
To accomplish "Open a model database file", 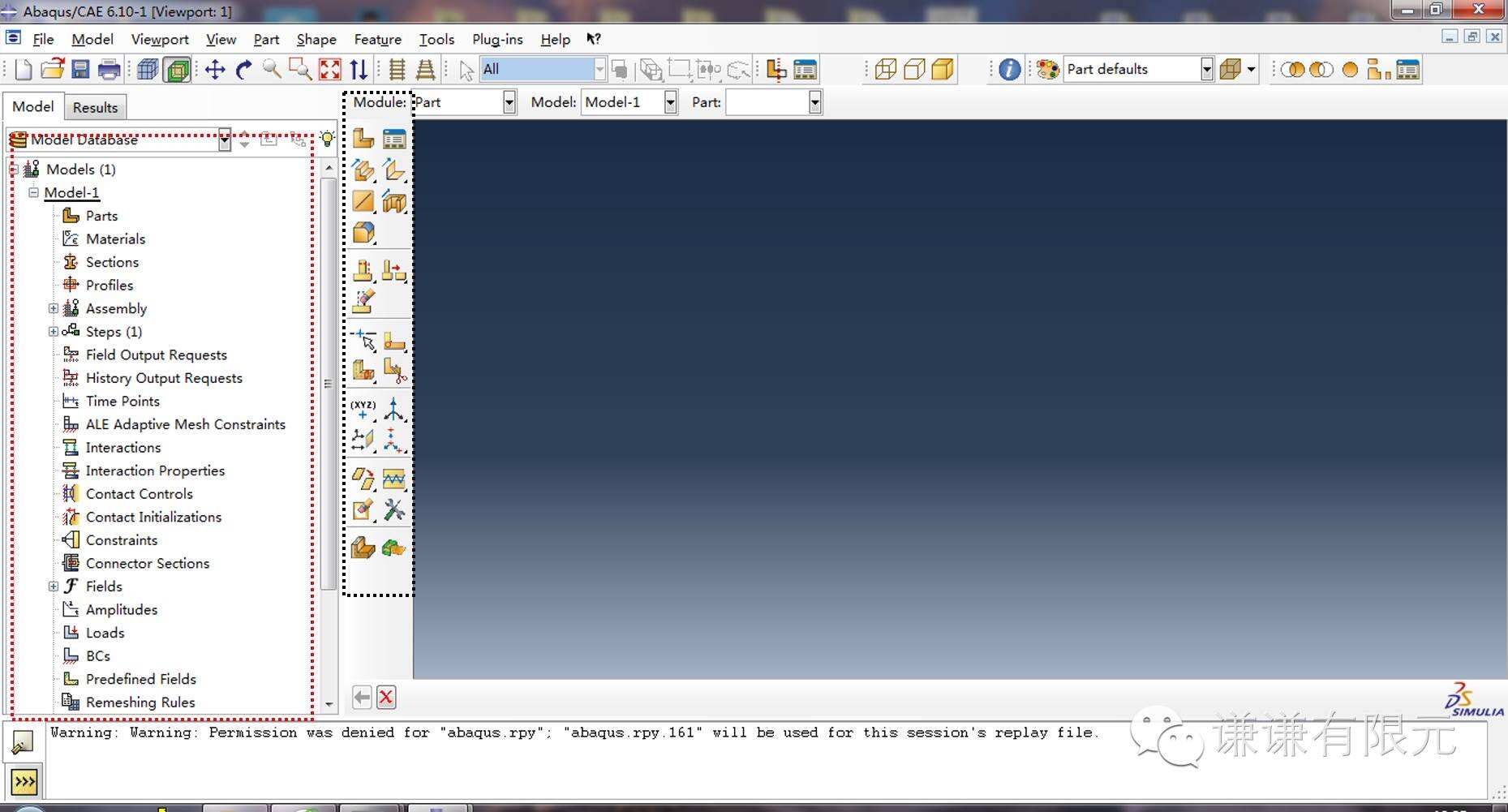I will (52, 70).
